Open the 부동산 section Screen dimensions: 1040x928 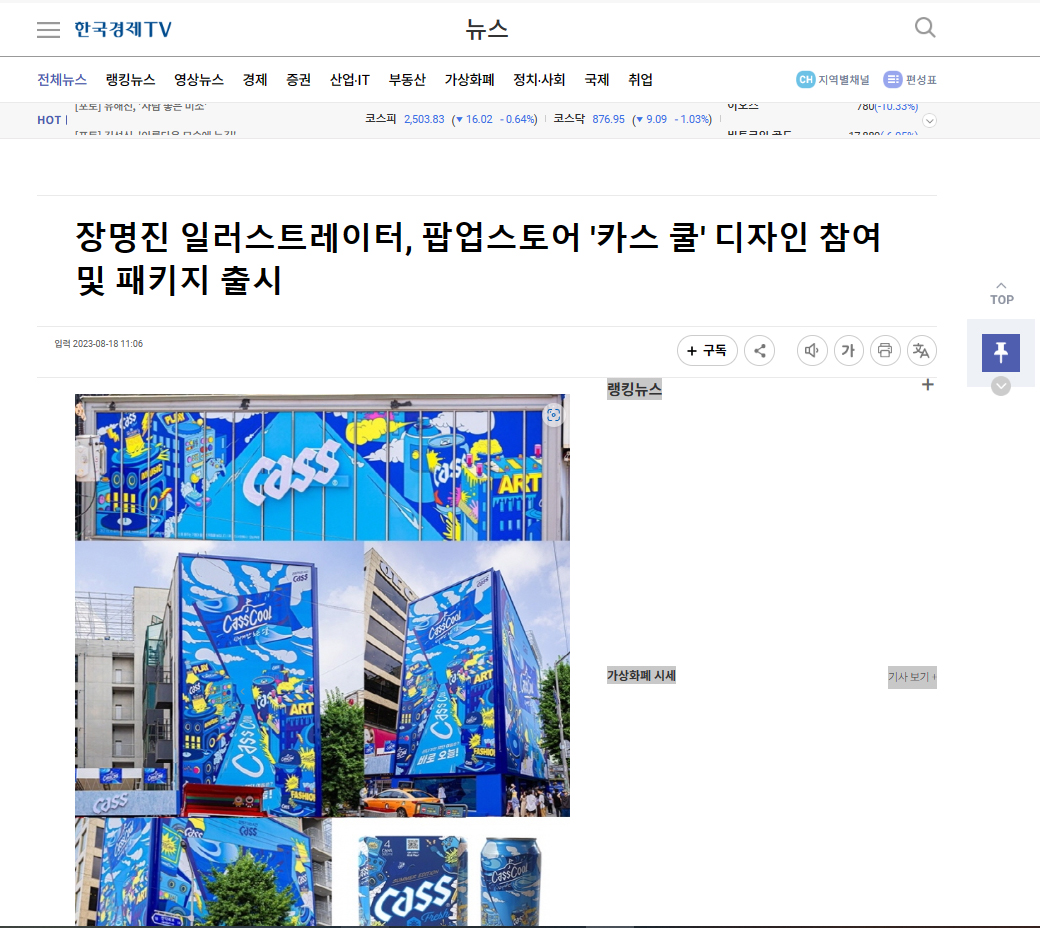click(x=407, y=80)
